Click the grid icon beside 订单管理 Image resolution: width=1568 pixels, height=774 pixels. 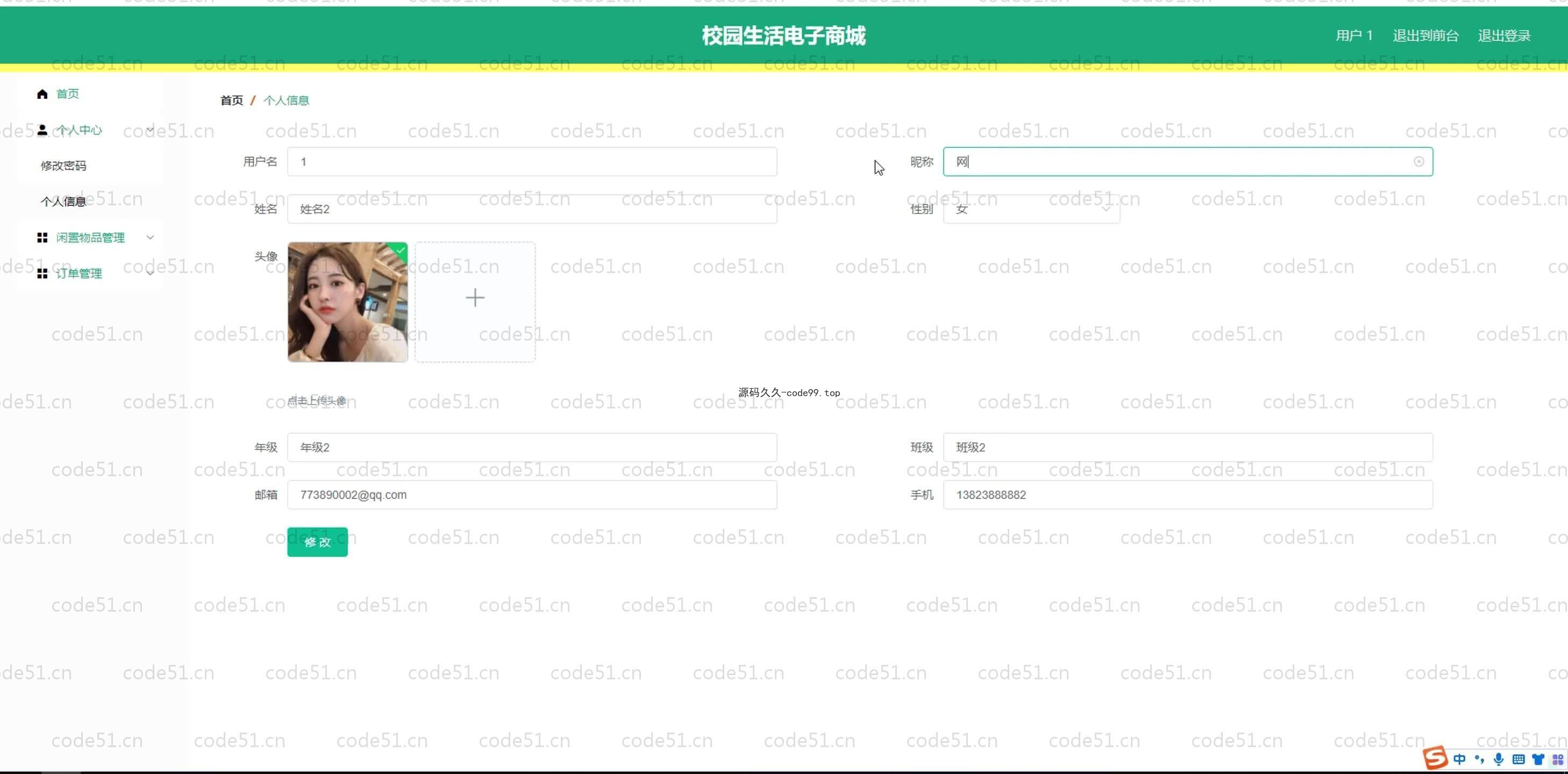(42, 273)
